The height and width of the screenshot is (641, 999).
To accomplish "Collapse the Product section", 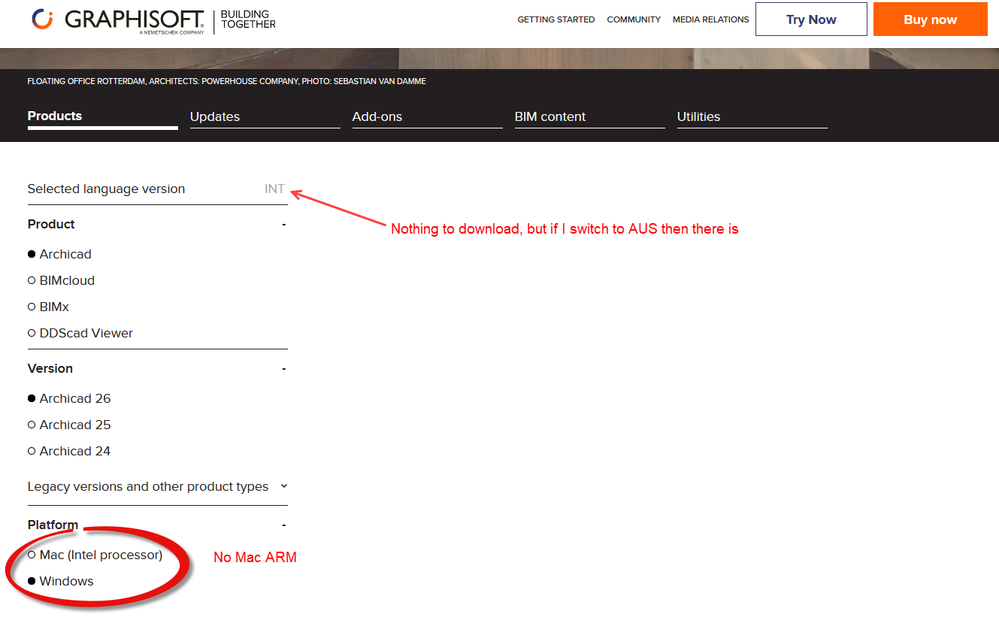I will coord(284,224).
